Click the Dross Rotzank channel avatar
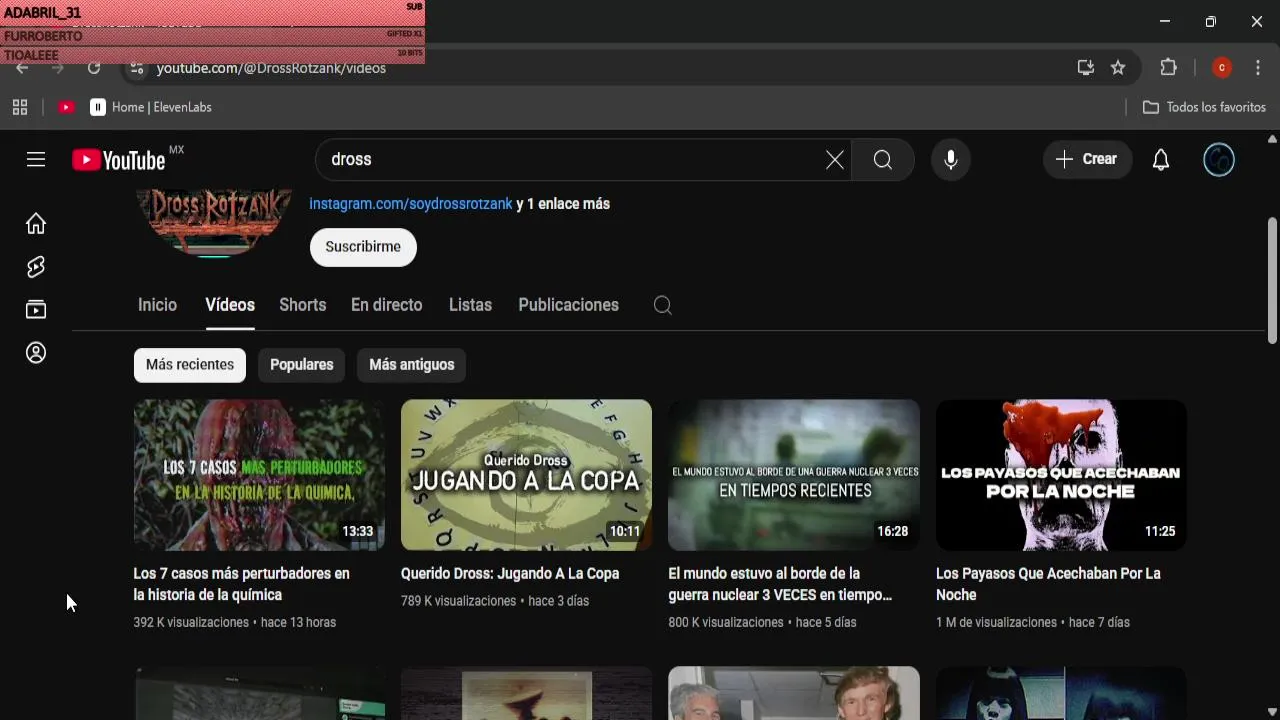Screen dimensions: 1280x720 213,222
